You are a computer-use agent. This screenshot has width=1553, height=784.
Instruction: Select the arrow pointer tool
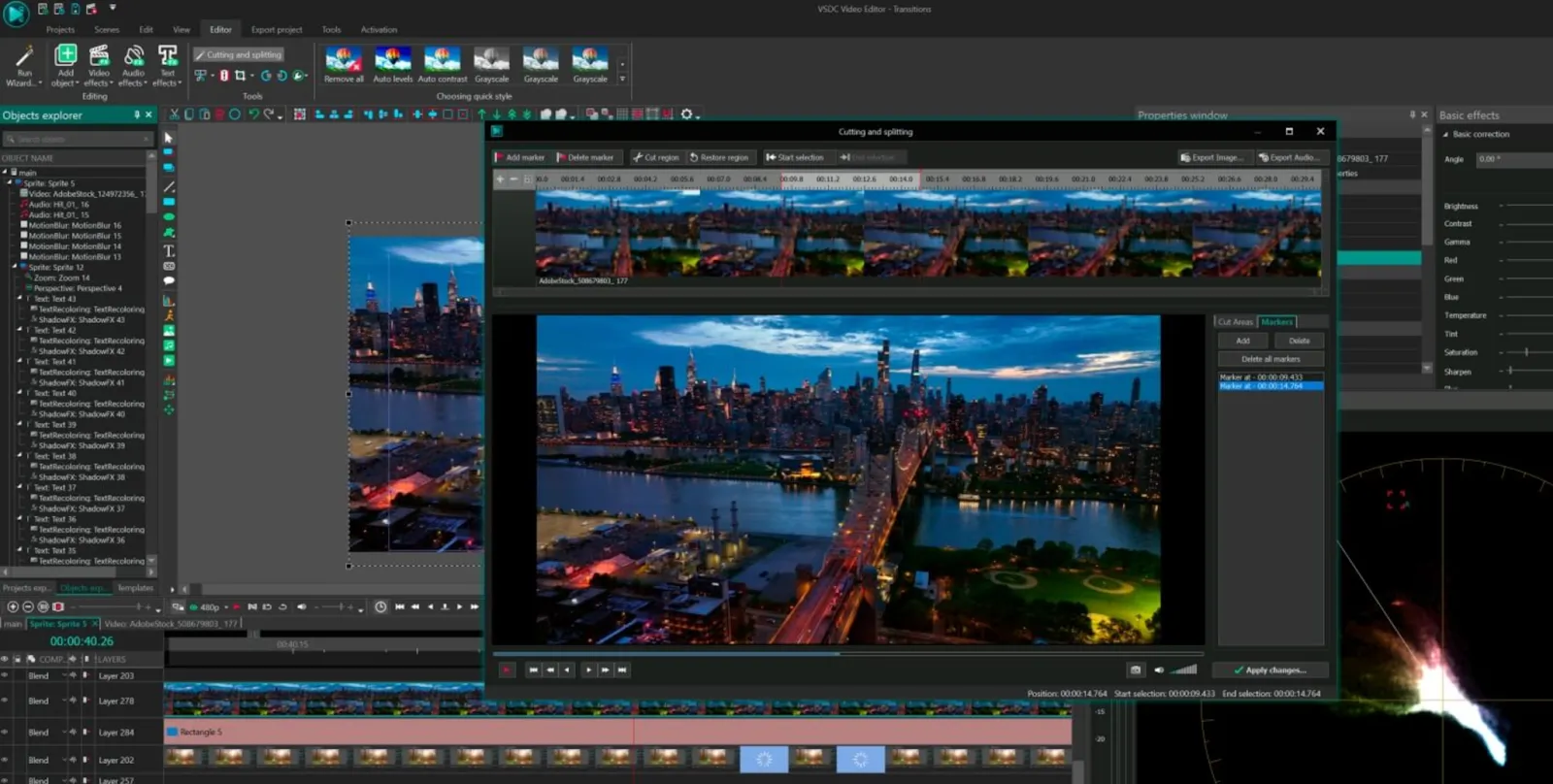tap(169, 138)
